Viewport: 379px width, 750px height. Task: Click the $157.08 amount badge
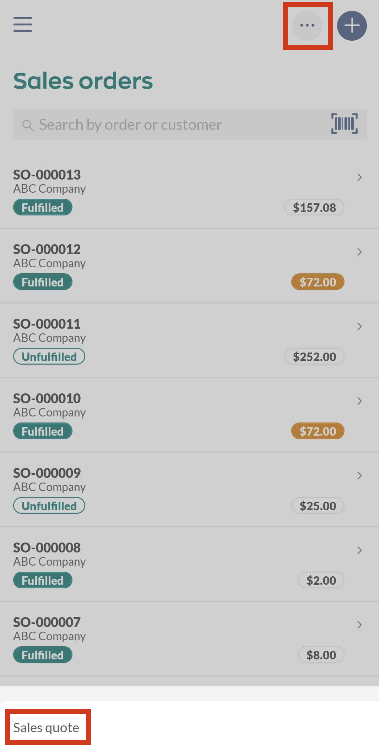(314, 208)
